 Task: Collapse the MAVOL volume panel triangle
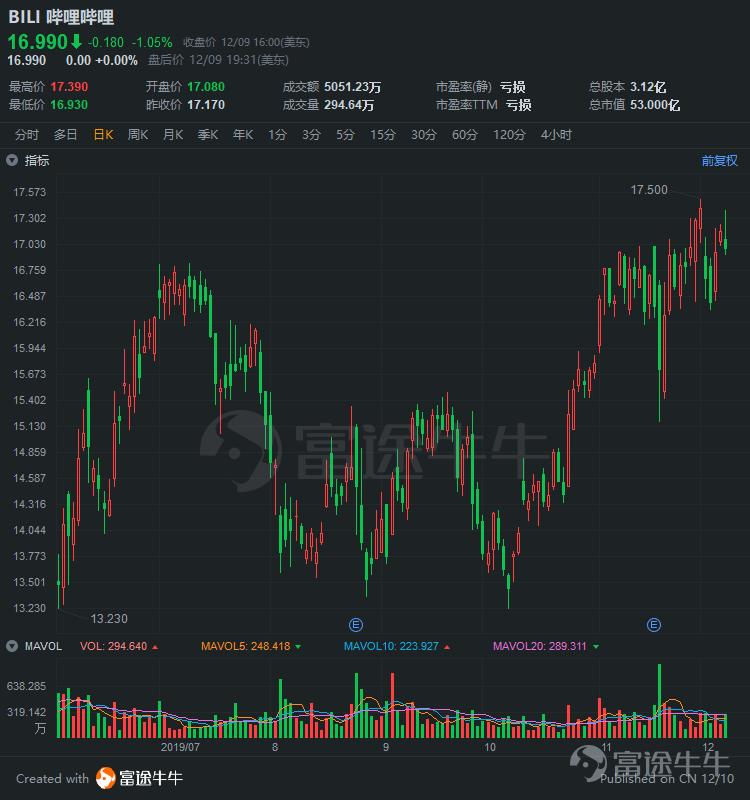pos(12,646)
